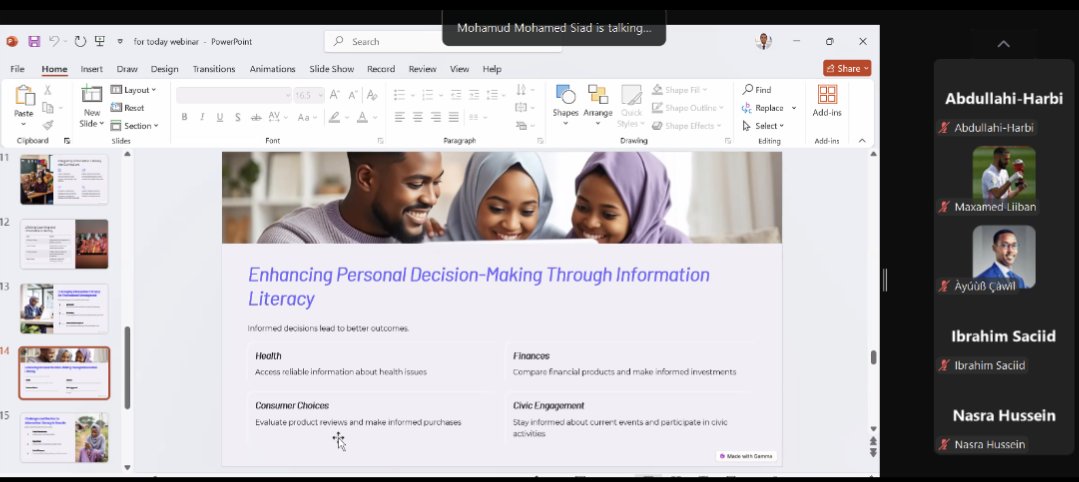Viewport: 1079px width, 482px height.
Task: Click the Replace button
Action: pos(769,108)
